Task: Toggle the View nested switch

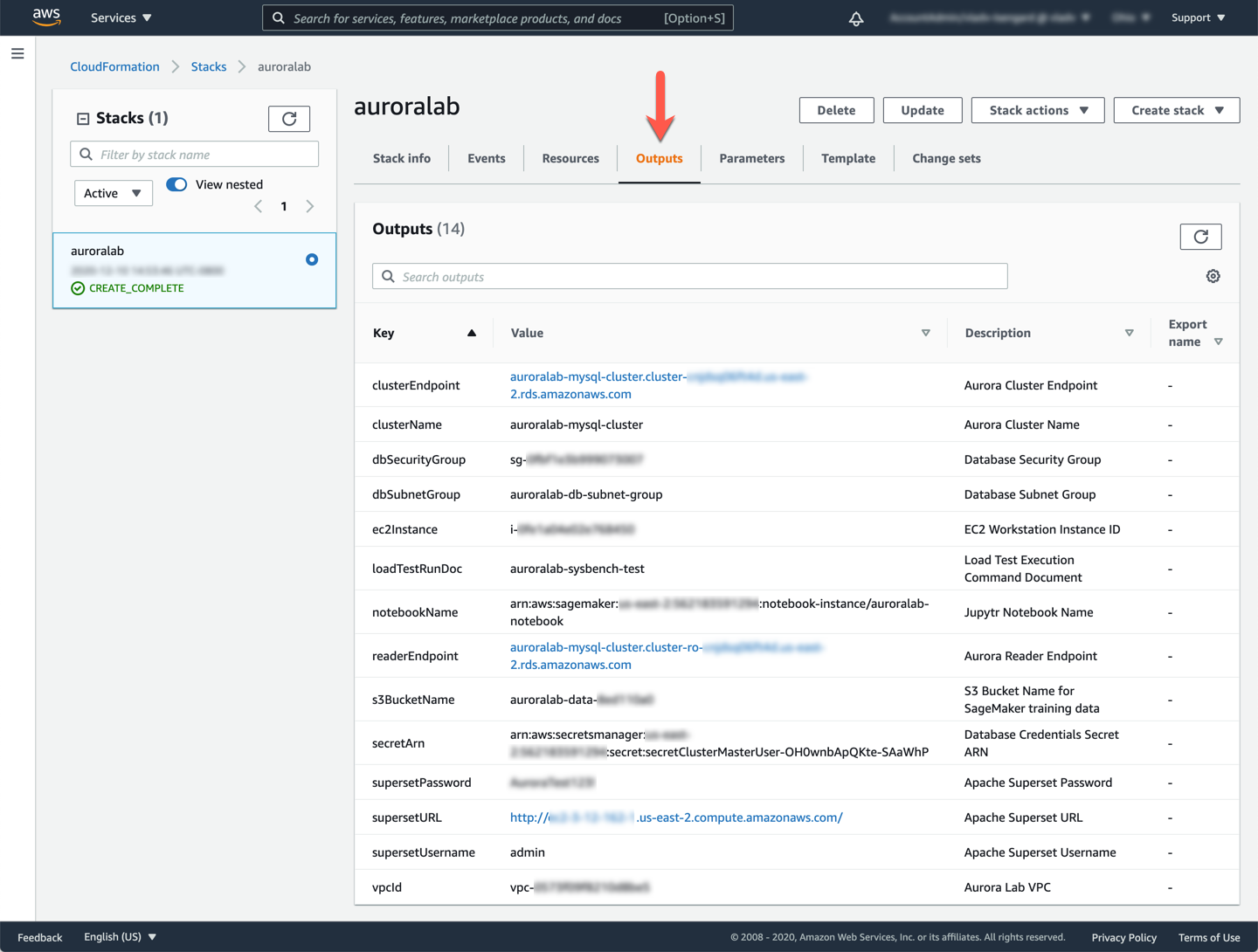Action: coord(176,184)
